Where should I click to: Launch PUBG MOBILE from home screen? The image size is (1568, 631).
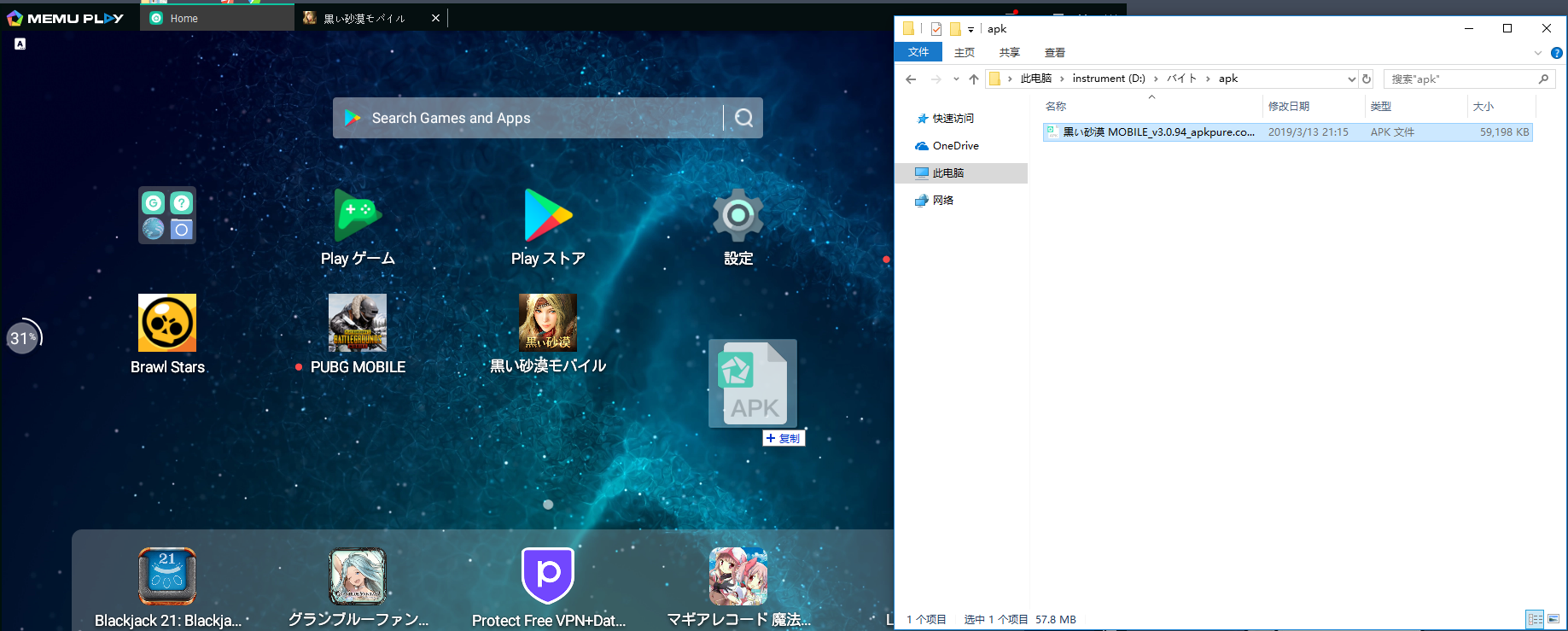click(358, 324)
